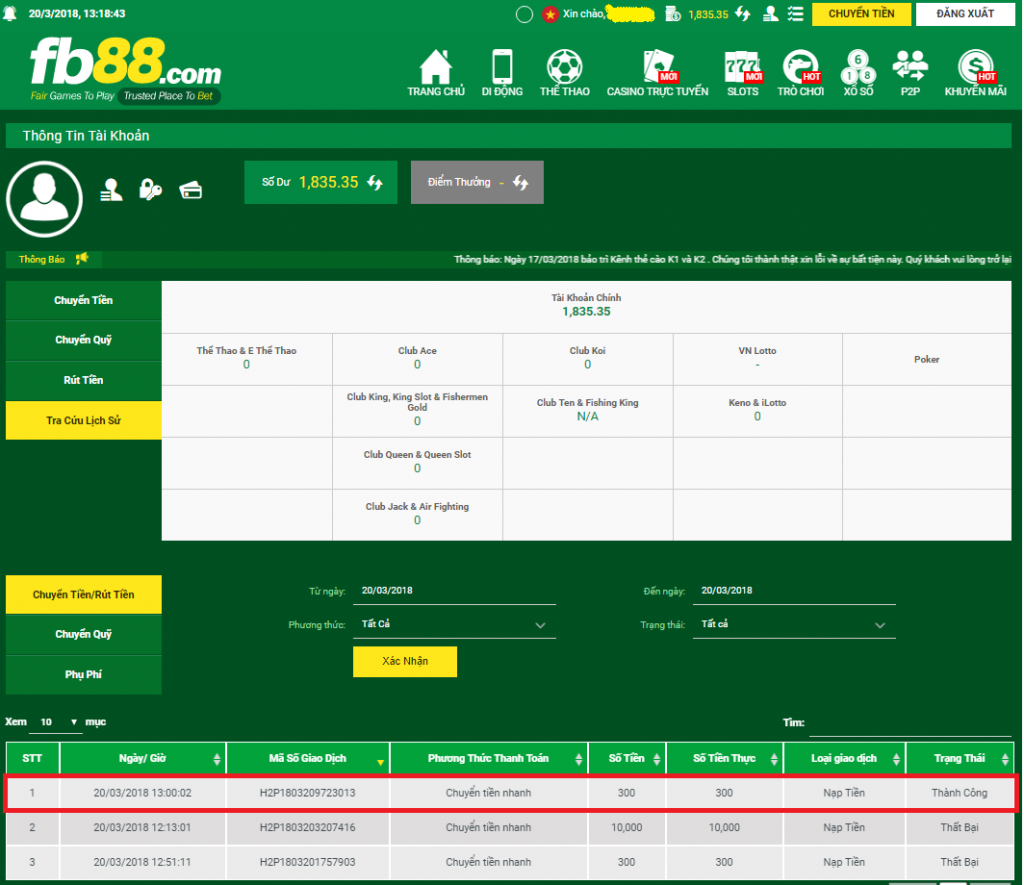The width and height of the screenshot is (1024, 885).
Task: Open the Trang Chủ home icon
Action: tap(435, 68)
